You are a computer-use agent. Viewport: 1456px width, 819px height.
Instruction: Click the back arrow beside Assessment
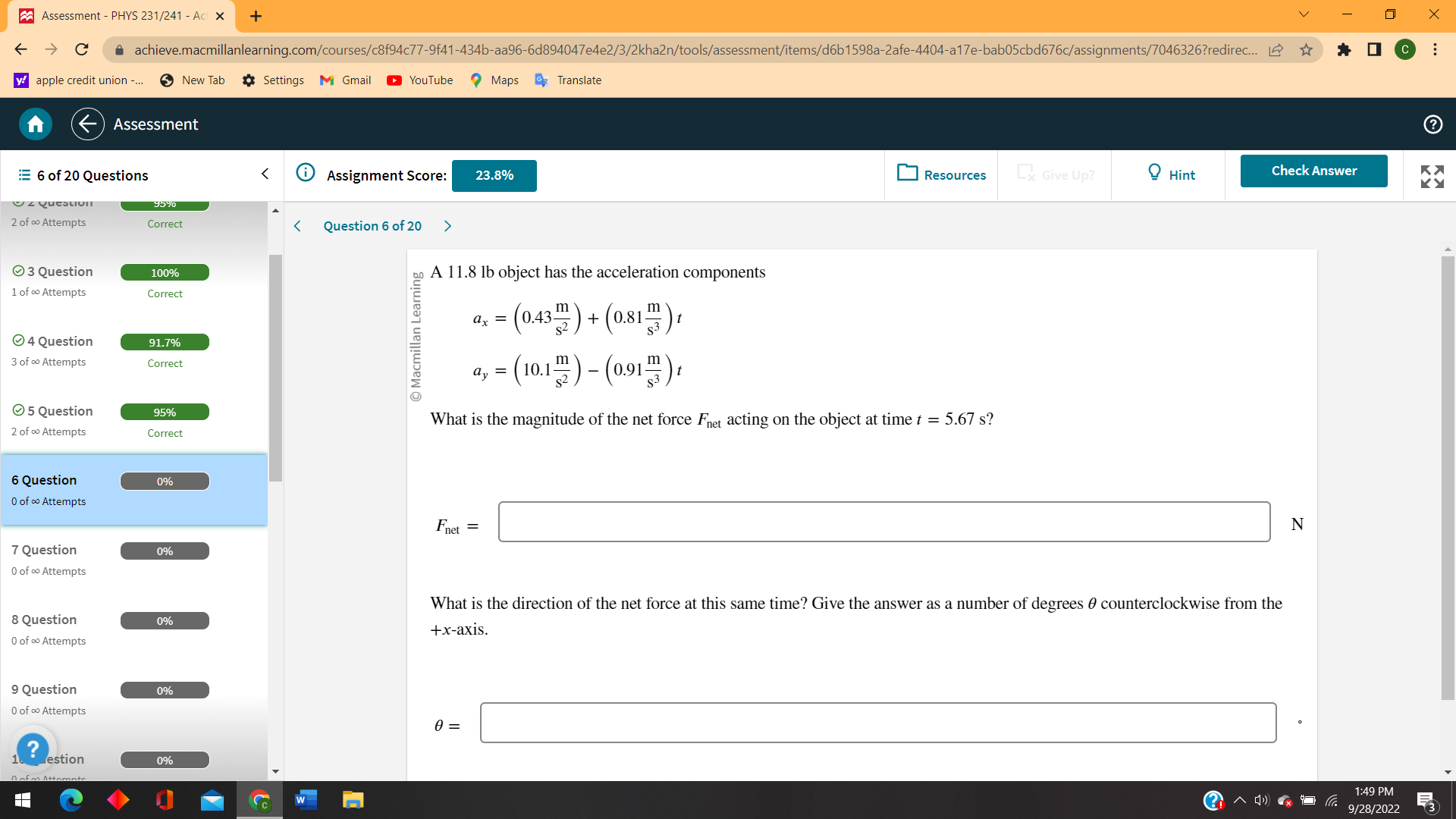(88, 124)
